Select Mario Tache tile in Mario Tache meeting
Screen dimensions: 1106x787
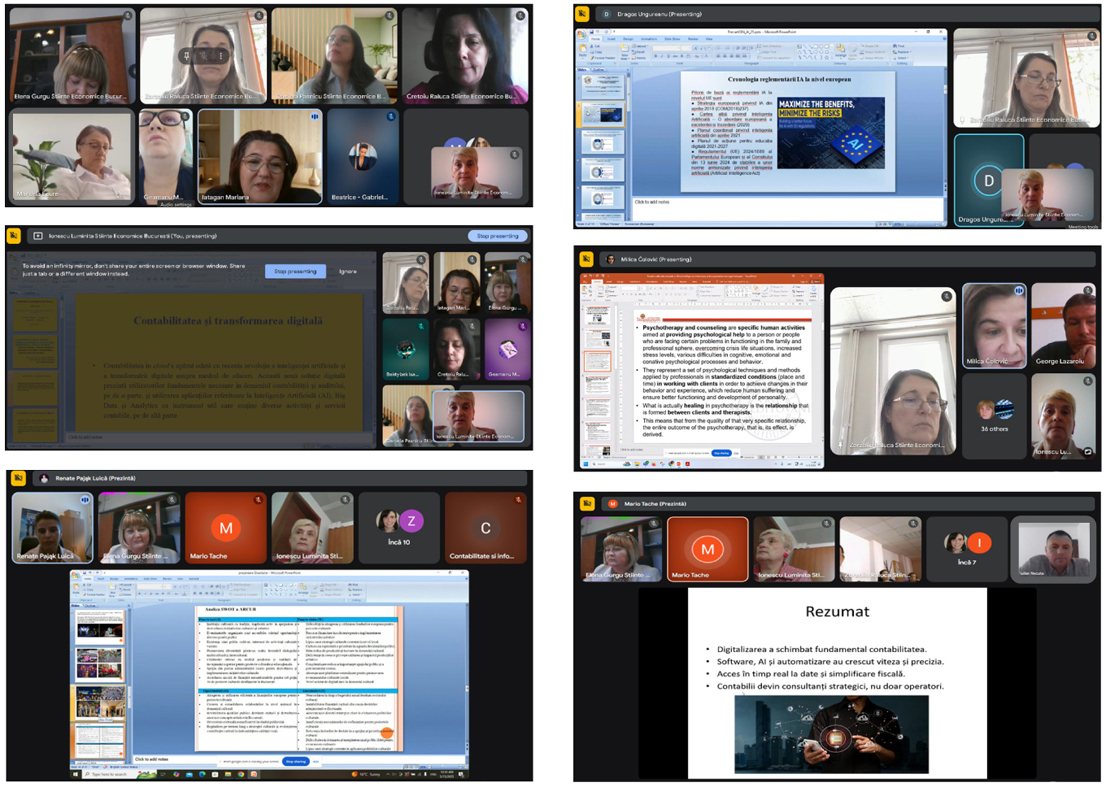[x=707, y=549]
